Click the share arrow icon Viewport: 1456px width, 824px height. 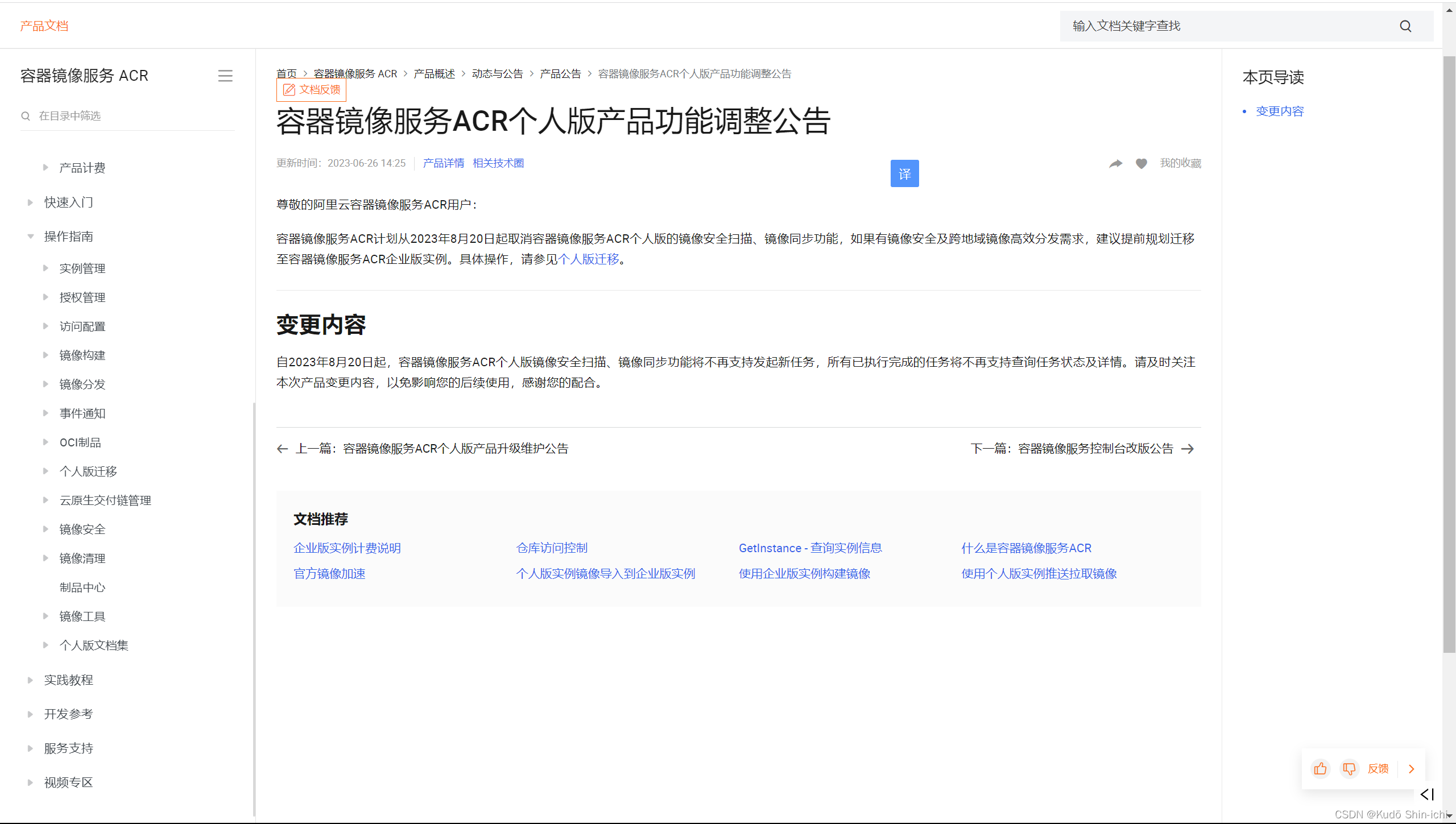[1115, 164]
